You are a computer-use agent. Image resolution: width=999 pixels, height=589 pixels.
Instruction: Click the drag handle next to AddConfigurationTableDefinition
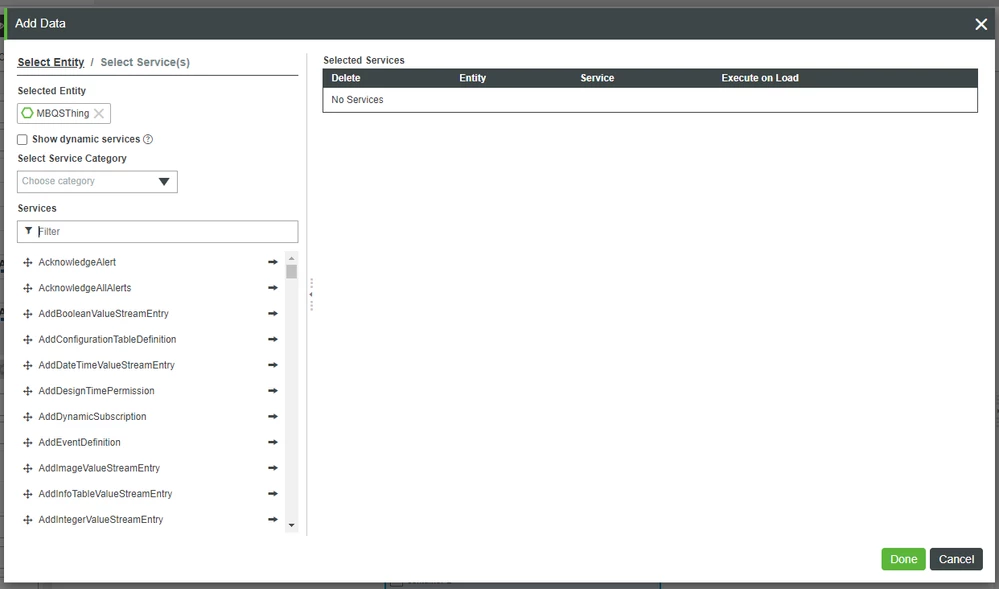[x=25, y=339]
